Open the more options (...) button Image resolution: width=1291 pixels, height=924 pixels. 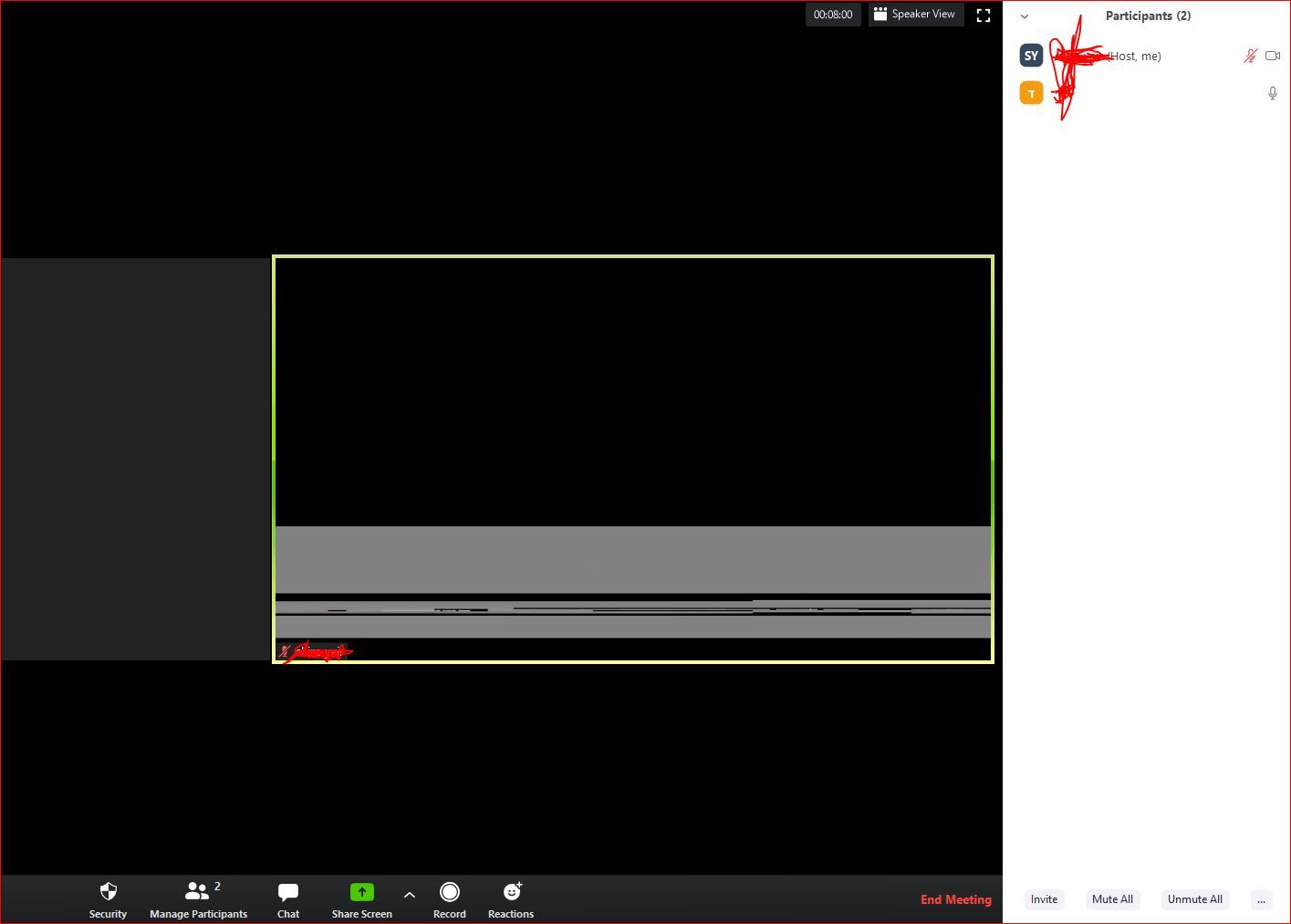tap(1261, 899)
